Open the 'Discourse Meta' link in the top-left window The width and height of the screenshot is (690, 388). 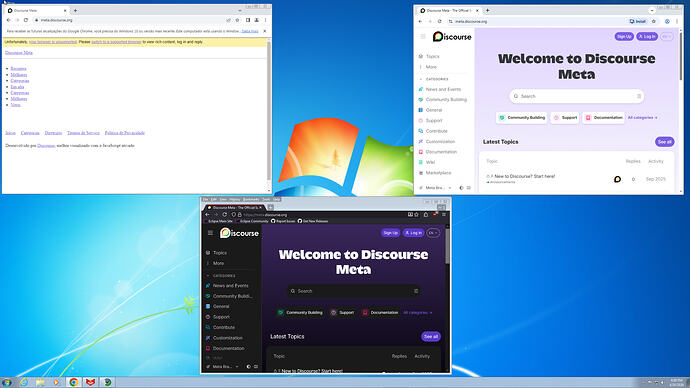pyautogui.click(x=19, y=52)
